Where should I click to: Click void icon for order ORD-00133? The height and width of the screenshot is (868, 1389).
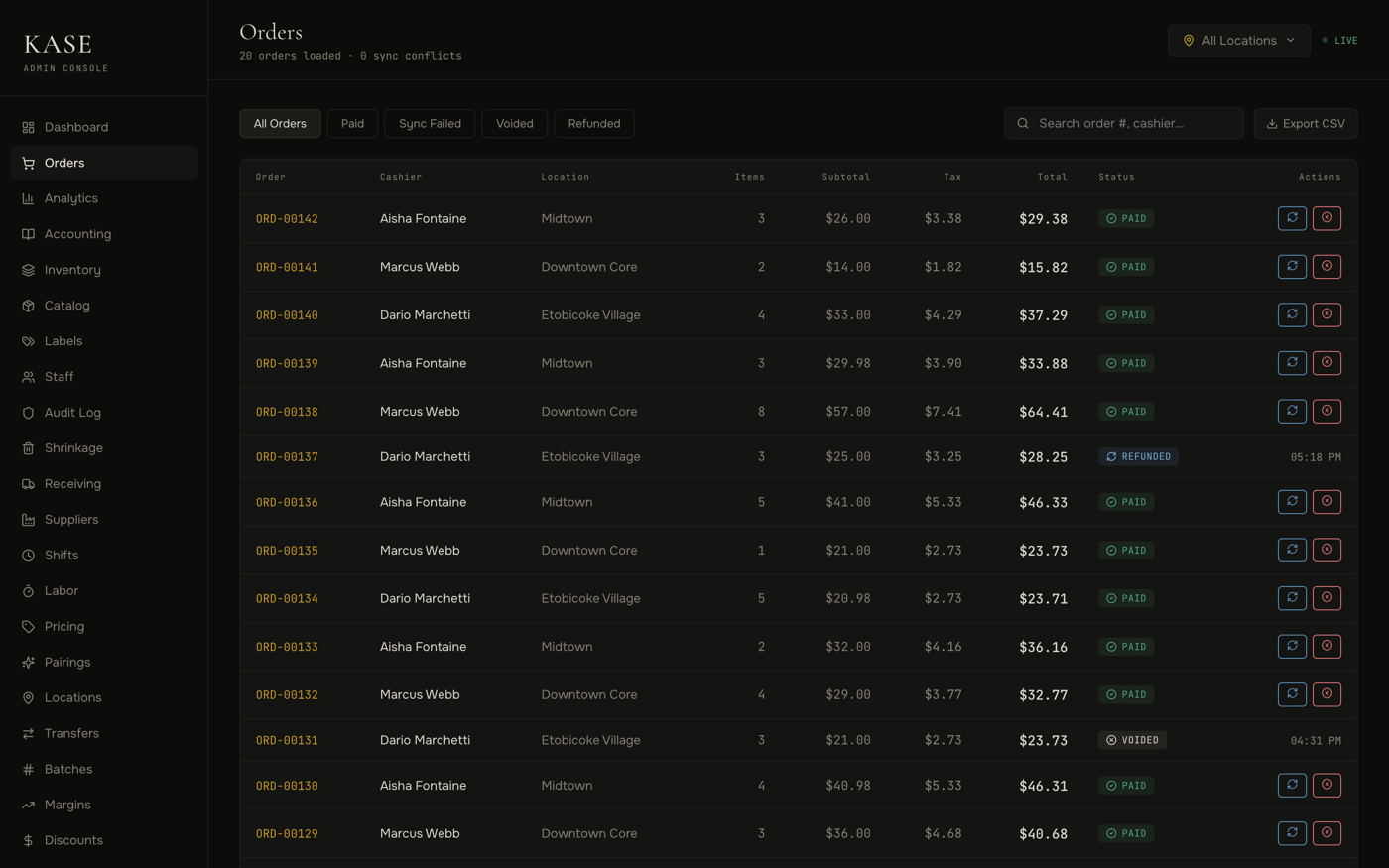pyautogui.click(x=1326, y=646)
